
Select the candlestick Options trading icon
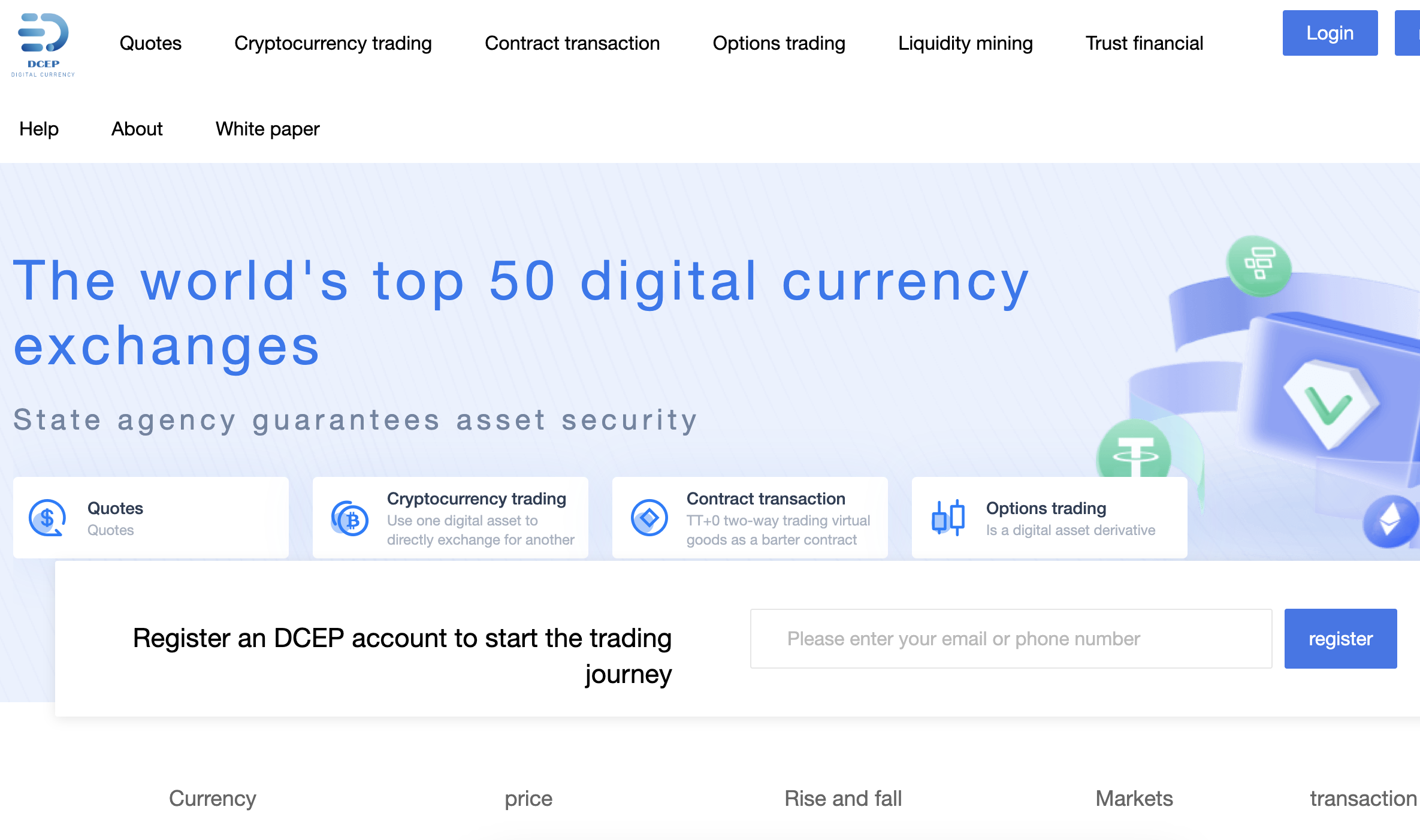pyautogui.click(x=947, y=517)
